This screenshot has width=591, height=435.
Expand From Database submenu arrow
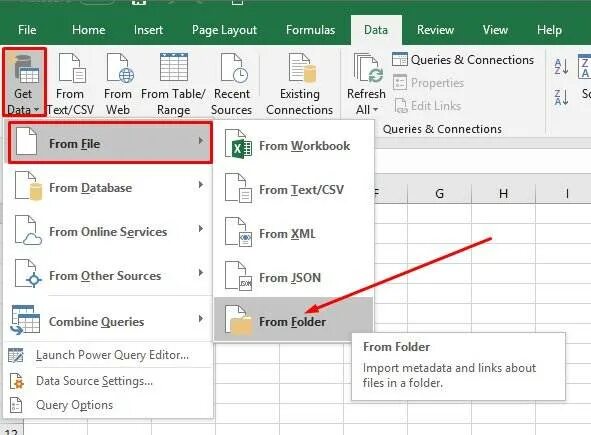201,185
